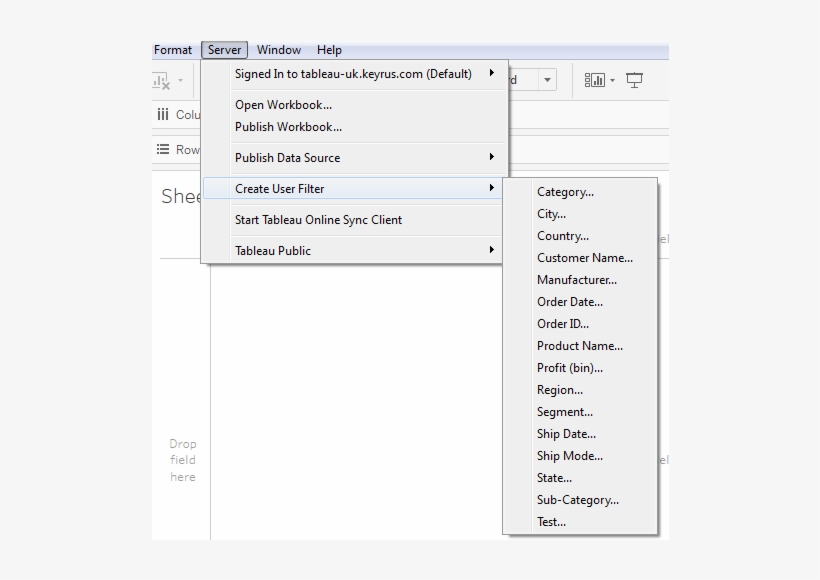
Task: Close the open Server menu
Action: (224, 50)
